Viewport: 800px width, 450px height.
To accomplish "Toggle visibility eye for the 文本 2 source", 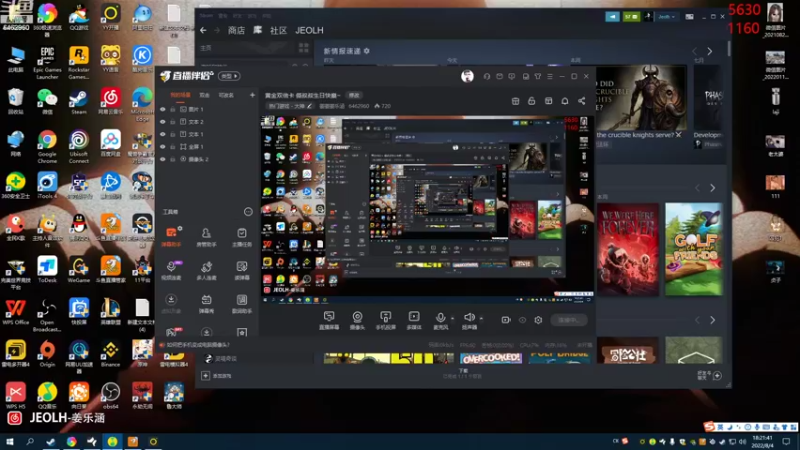I will click(163, 122).
